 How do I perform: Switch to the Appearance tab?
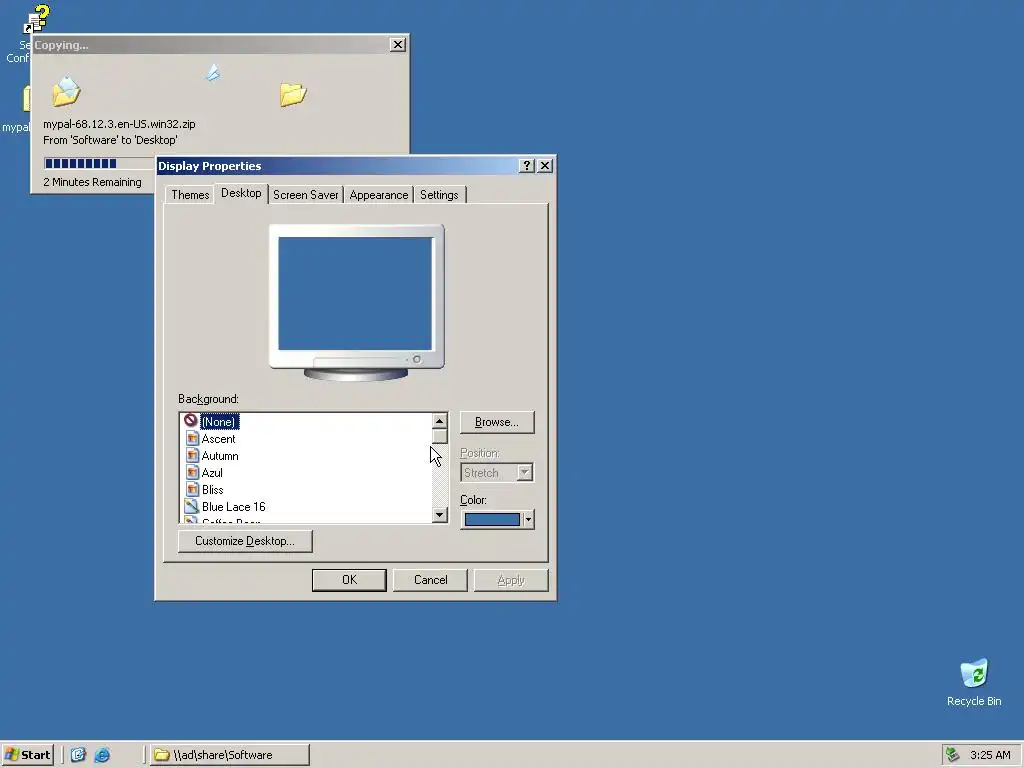pos(379,195)
